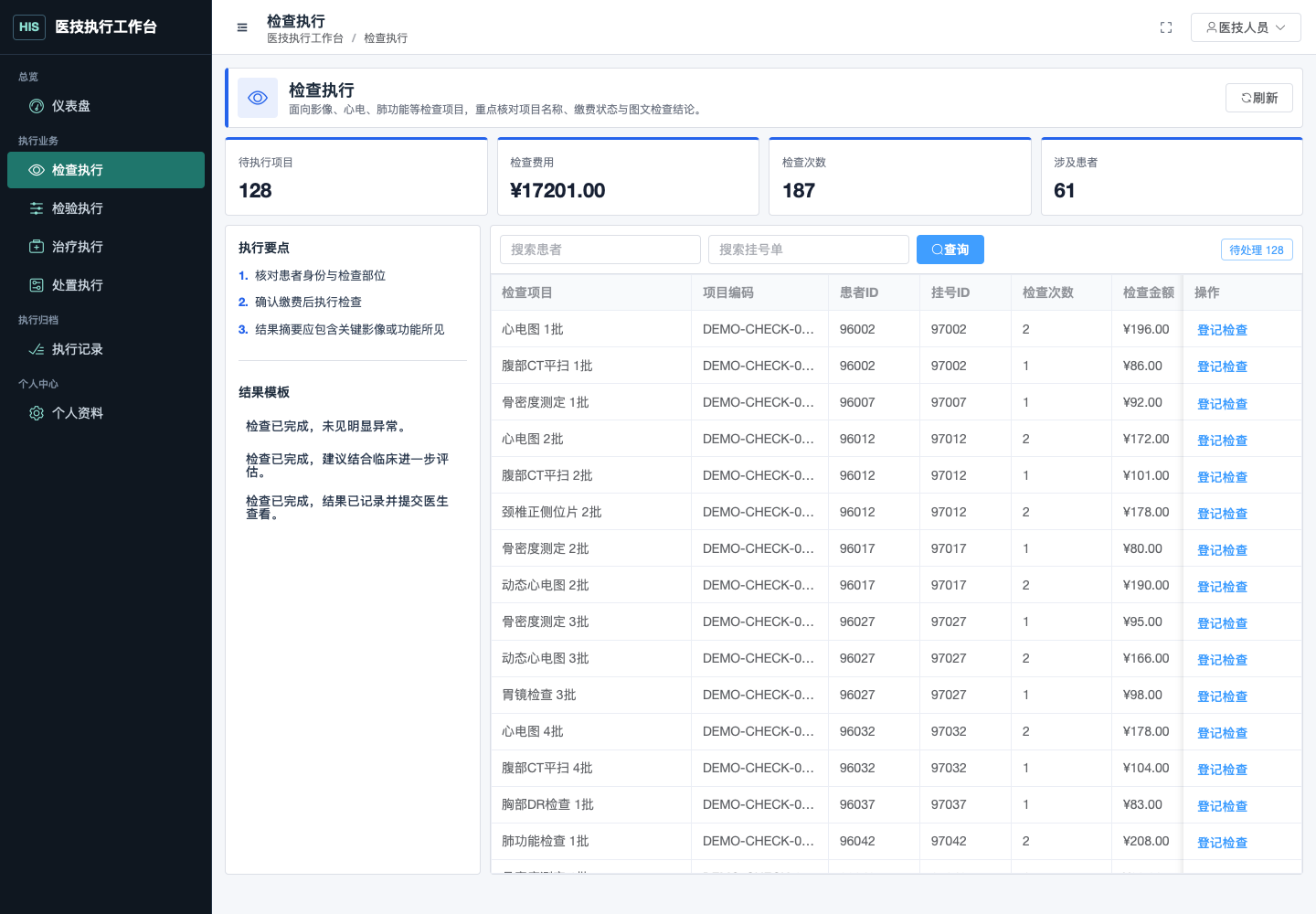The width and height of the screenshot is (1316, 914).
Task: Open 仪表盘 in the sidebar
Action: 106,106
